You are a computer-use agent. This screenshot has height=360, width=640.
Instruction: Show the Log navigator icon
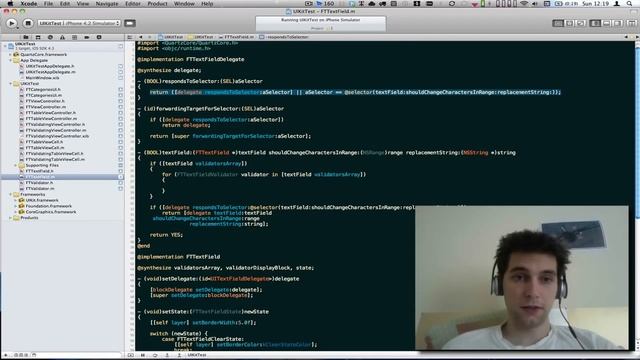point(99,37)
